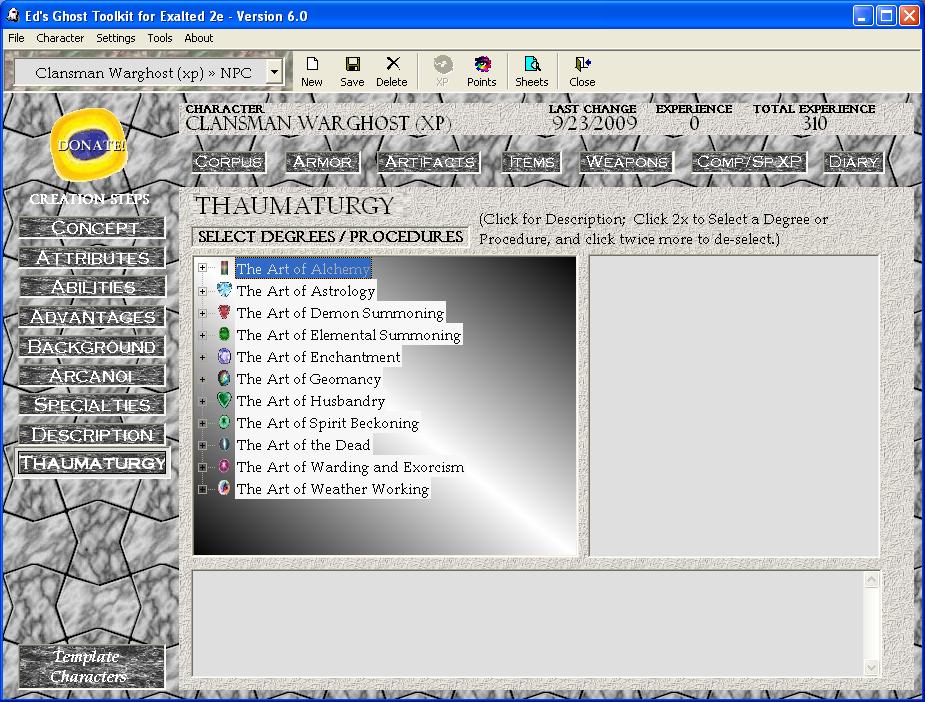
Task: Switch to the Comp/Sp XP tab
Action: point(749,162)
